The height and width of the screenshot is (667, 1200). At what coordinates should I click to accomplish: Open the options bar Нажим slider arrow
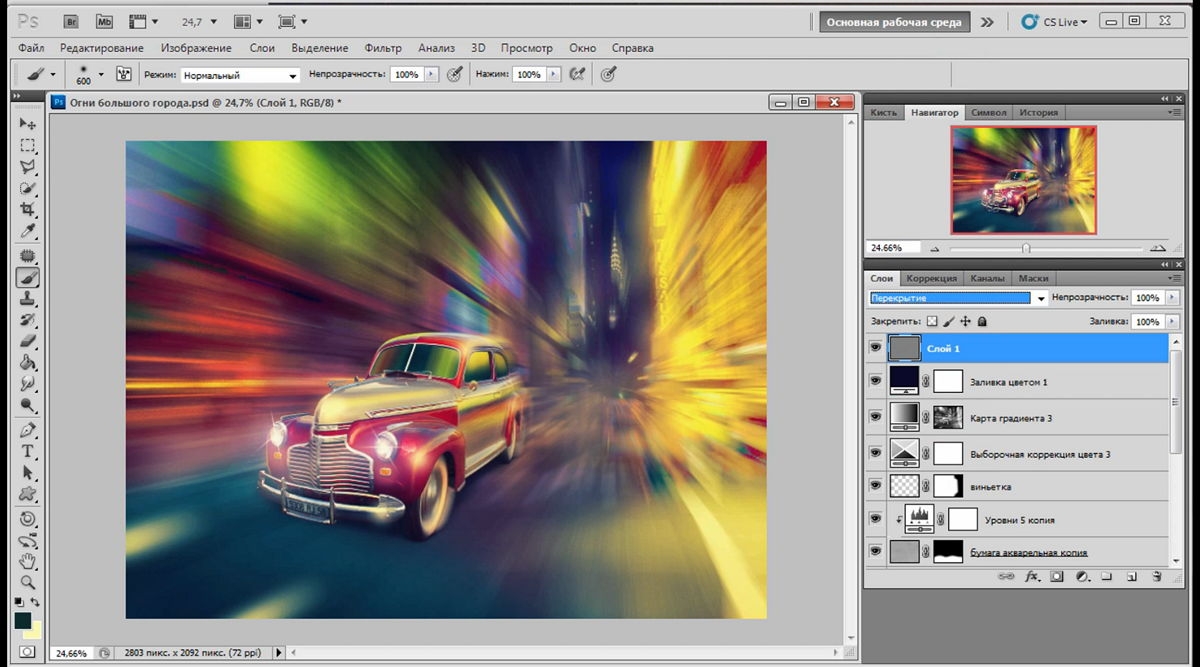[553, 74]
